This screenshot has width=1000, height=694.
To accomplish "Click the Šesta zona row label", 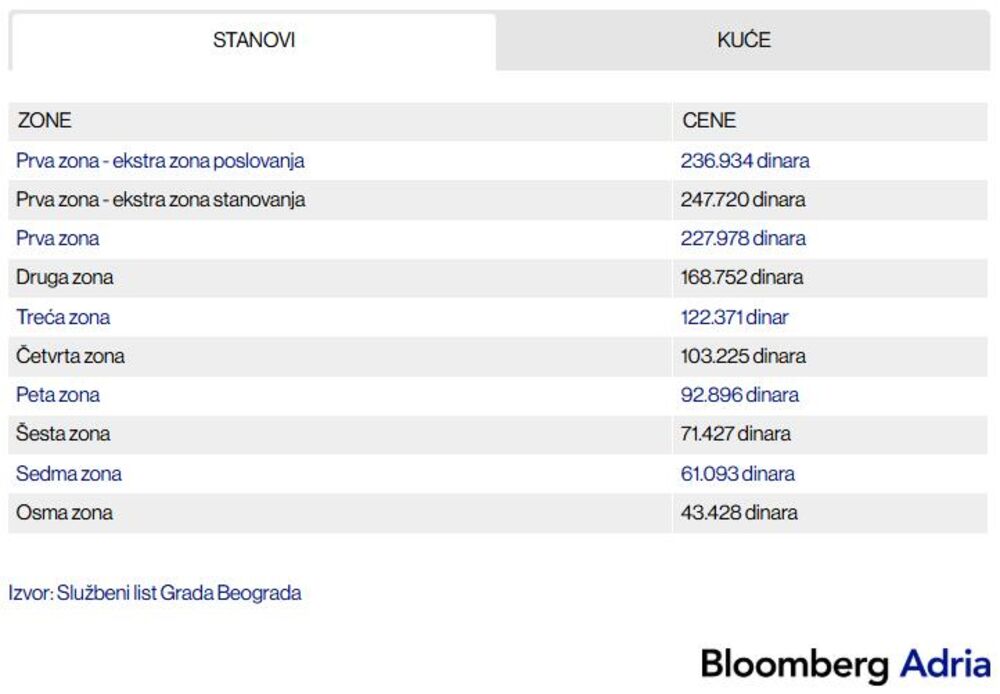I will pos(63,434).
